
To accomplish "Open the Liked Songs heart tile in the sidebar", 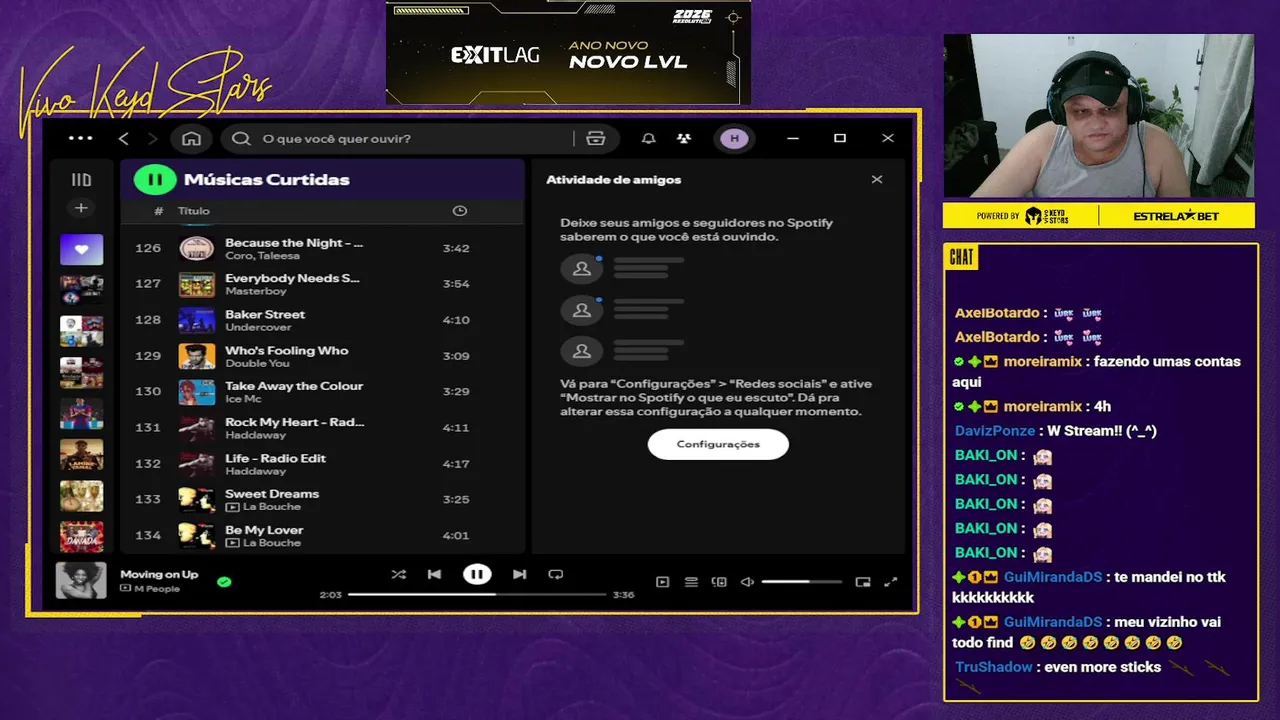I will coord(82,250).
